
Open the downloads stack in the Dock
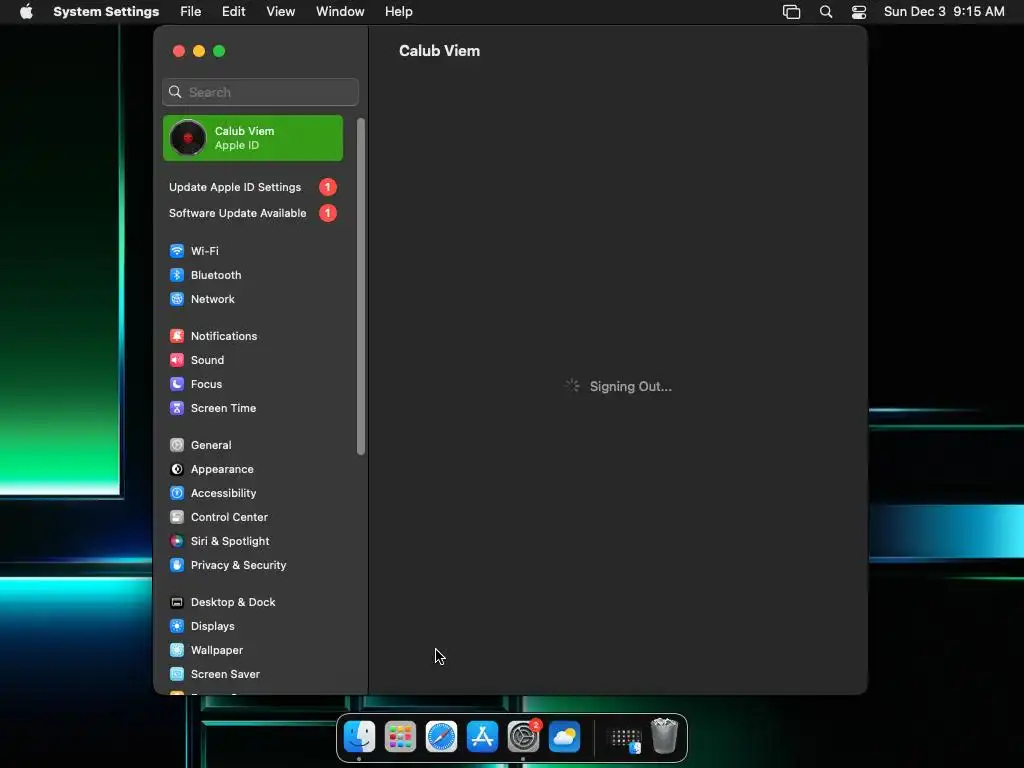[x=626, y=739]
